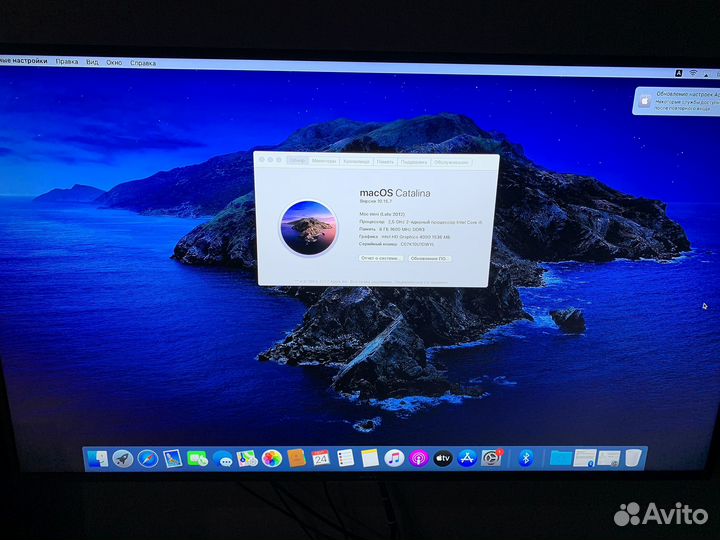The width and height of the screenshot is (720, 540).
Task: Open Reminders list icon in Dock
Action: 345,458
